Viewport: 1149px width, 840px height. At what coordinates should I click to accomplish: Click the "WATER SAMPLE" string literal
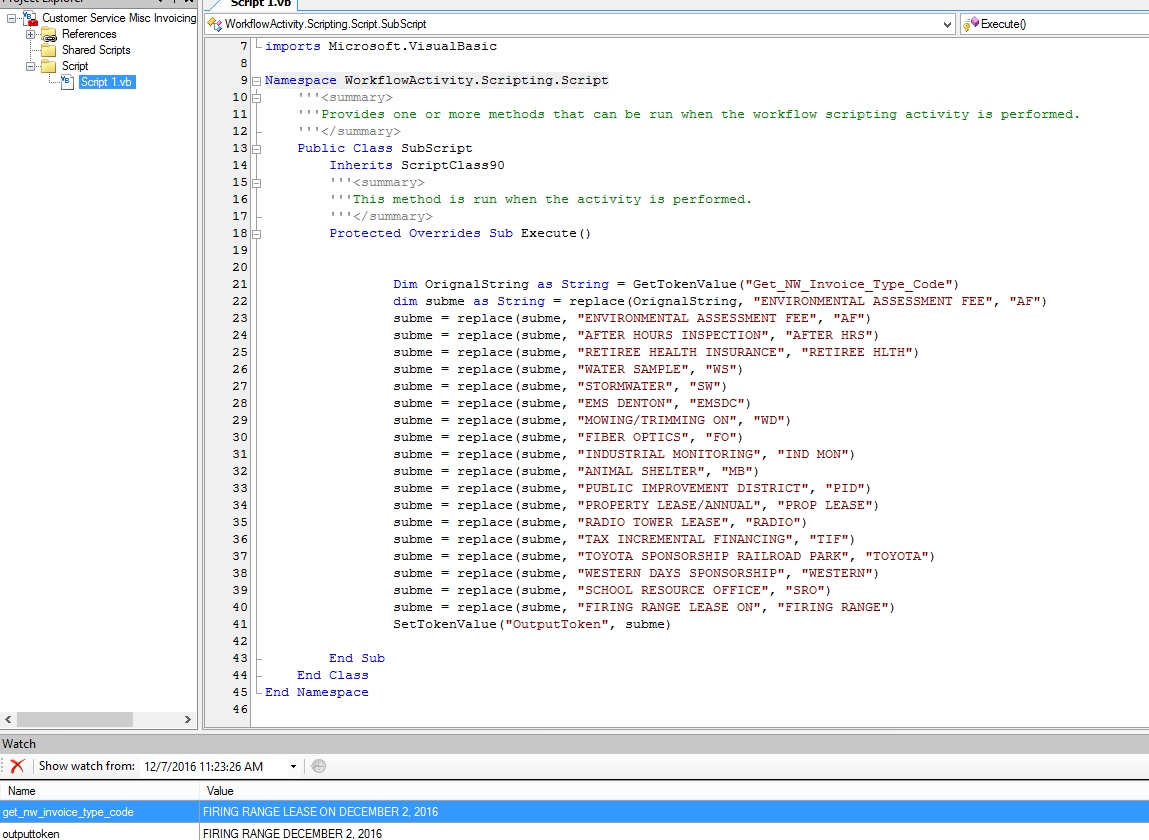(x=633, y=369)
